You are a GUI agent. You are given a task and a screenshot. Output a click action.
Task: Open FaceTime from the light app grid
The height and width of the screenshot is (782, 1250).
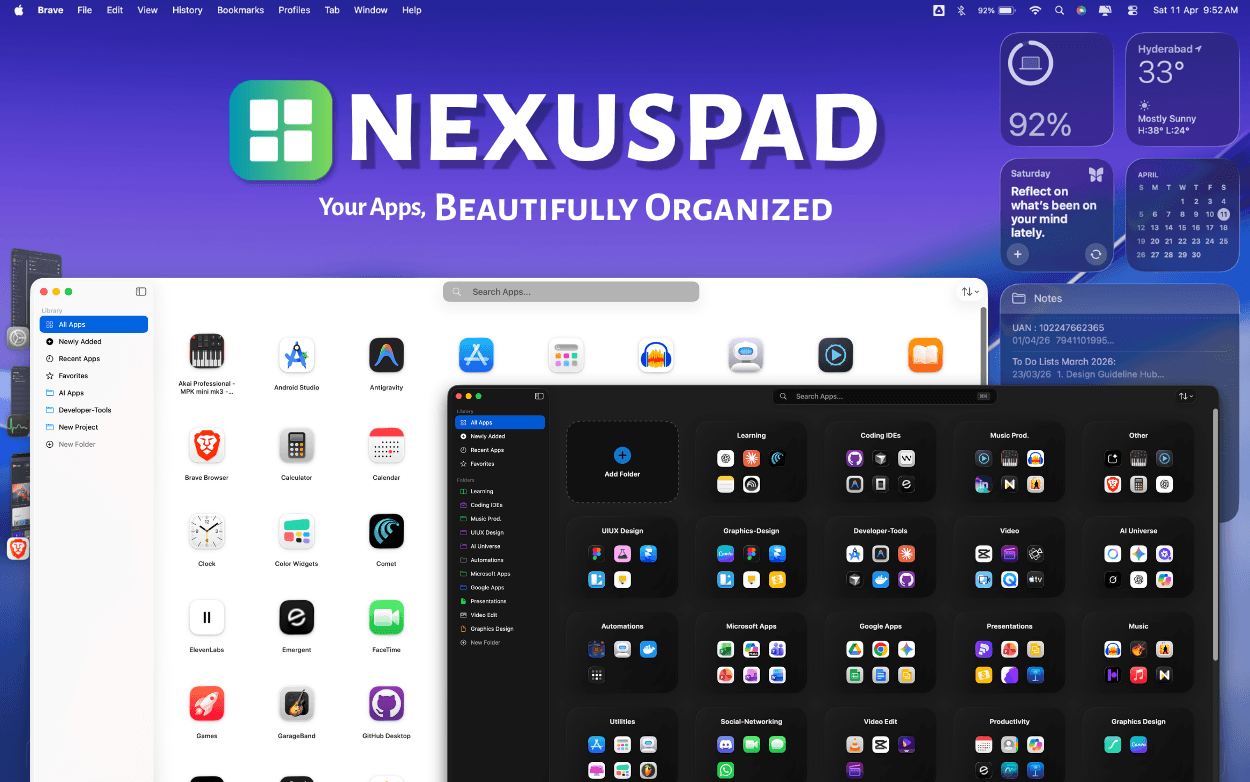pyautogui.click(x=386, y=618)
